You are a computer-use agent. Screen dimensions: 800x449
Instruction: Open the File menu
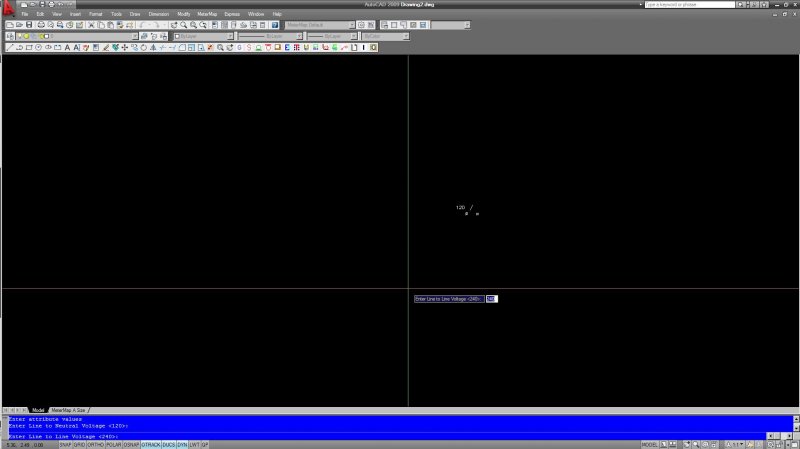tap(24, 14)
